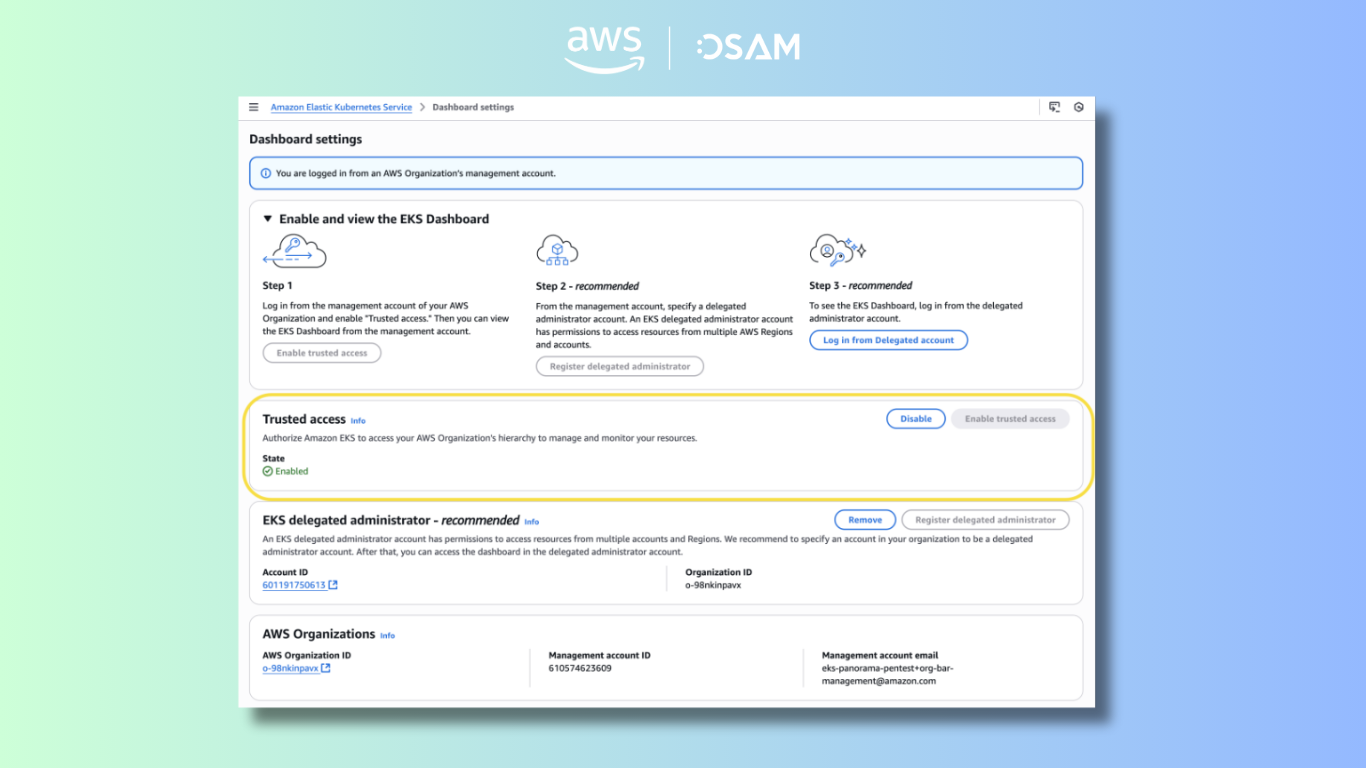The width and height of the screenshot is (1366, 768).
Task: Click Register delegated administrator under Step 2
Action: click(x=620, y=367)
